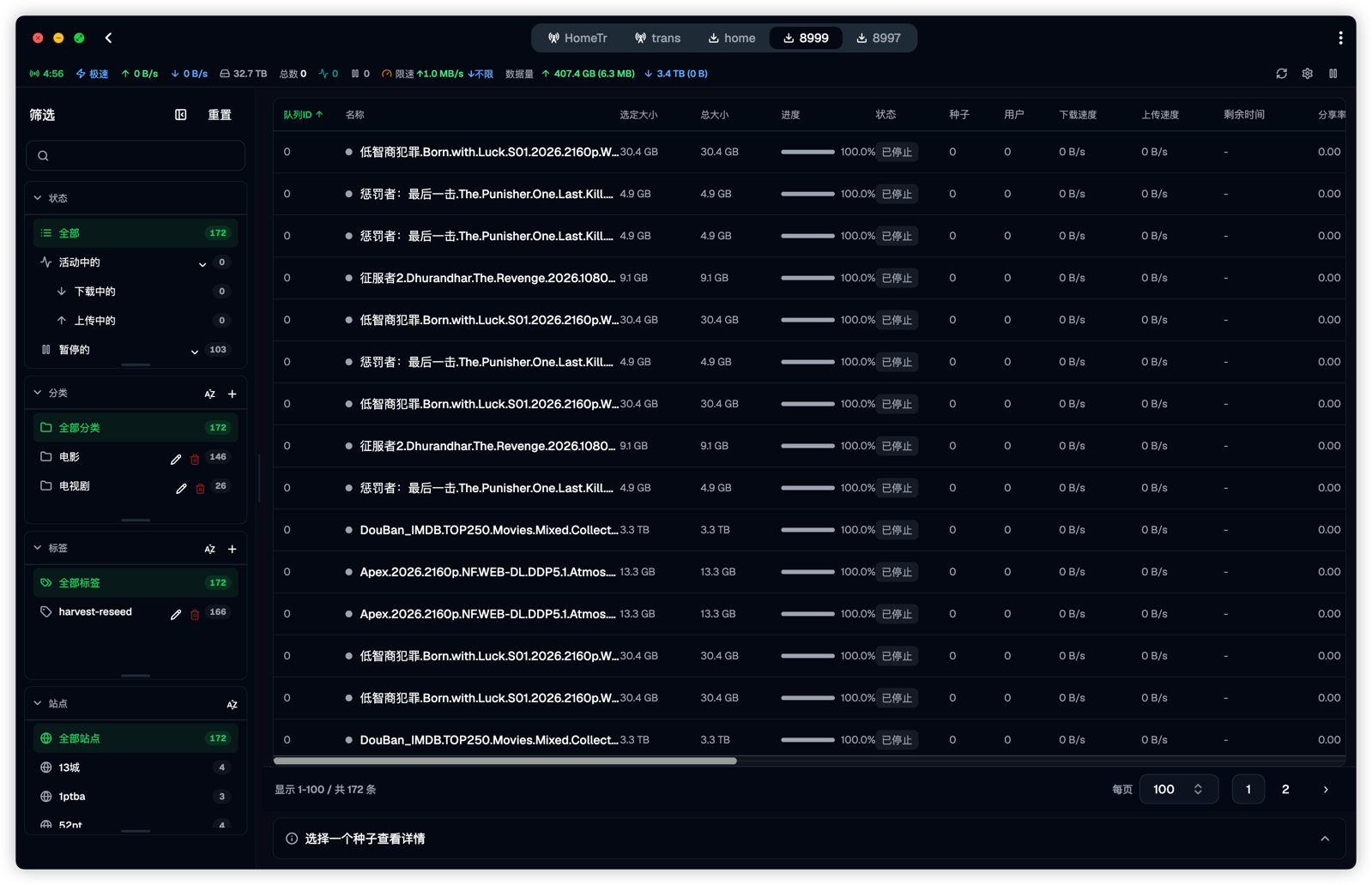Filter by 13城 site
The height and width of the screenshot is (885, 1372).
pyautogui.click(x=136, y=768)
